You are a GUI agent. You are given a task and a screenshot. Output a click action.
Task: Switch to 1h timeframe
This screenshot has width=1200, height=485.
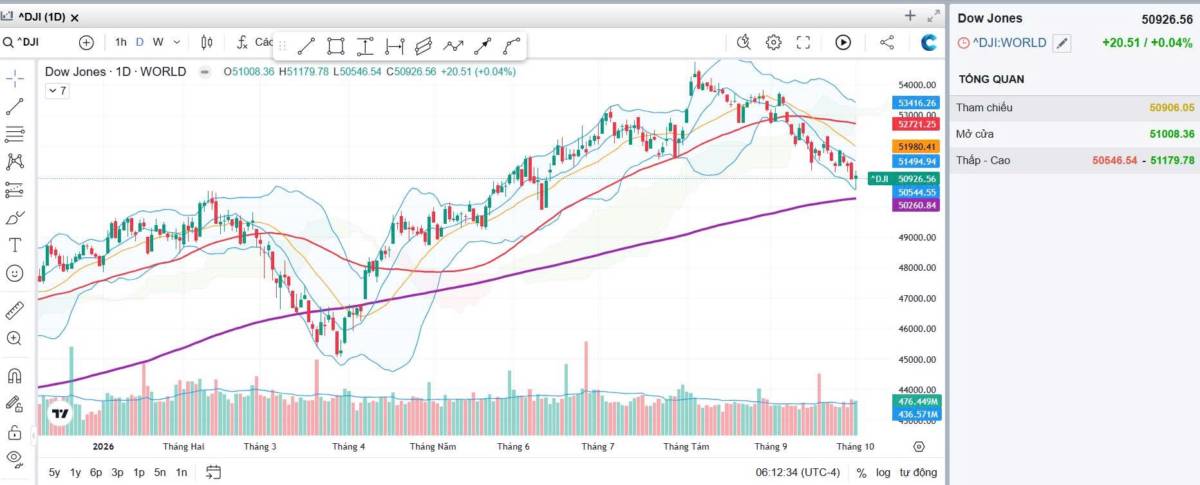tap(120, 42)
